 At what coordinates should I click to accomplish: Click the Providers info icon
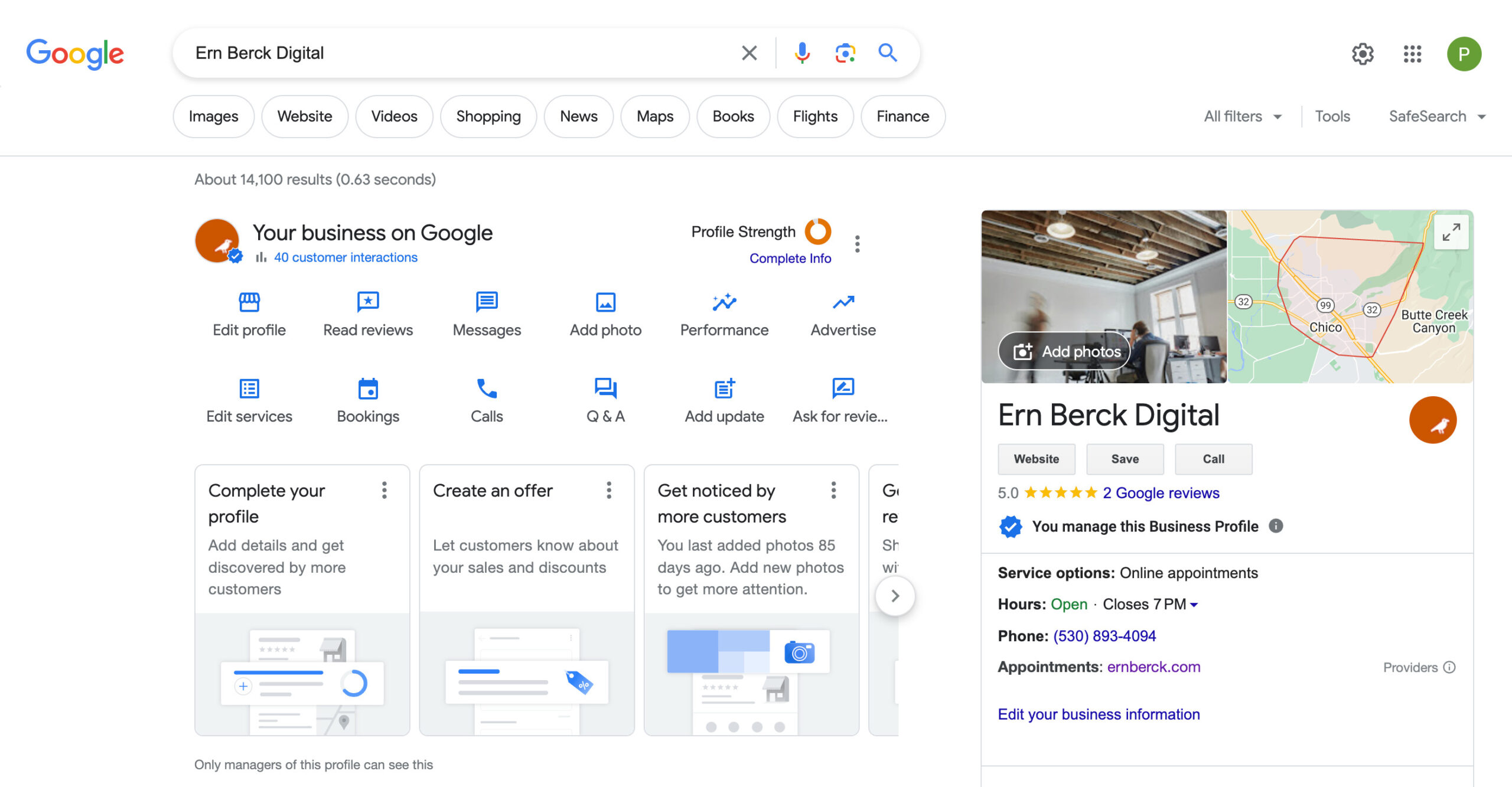[1449, 667]
